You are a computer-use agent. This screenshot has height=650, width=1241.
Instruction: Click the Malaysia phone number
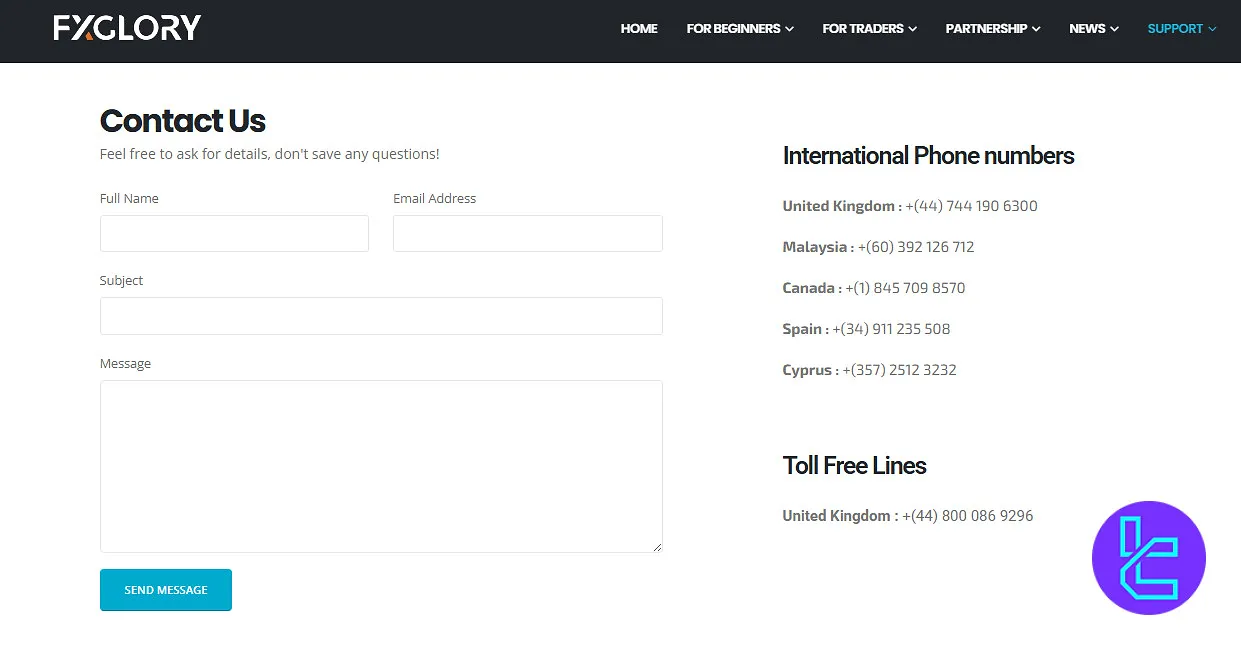coord(916,247)
